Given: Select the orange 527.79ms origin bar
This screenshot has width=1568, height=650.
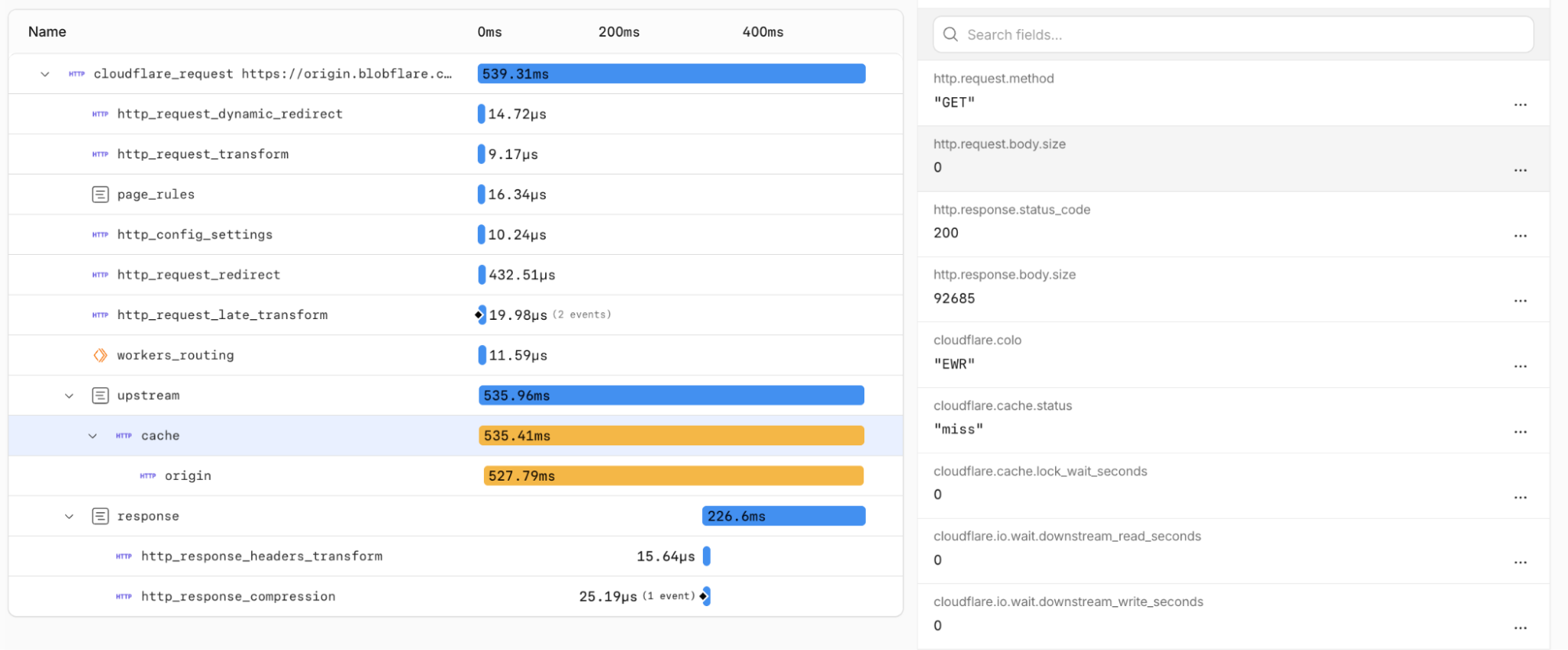Looking at the screenshot, I should (x=673, y=475).
